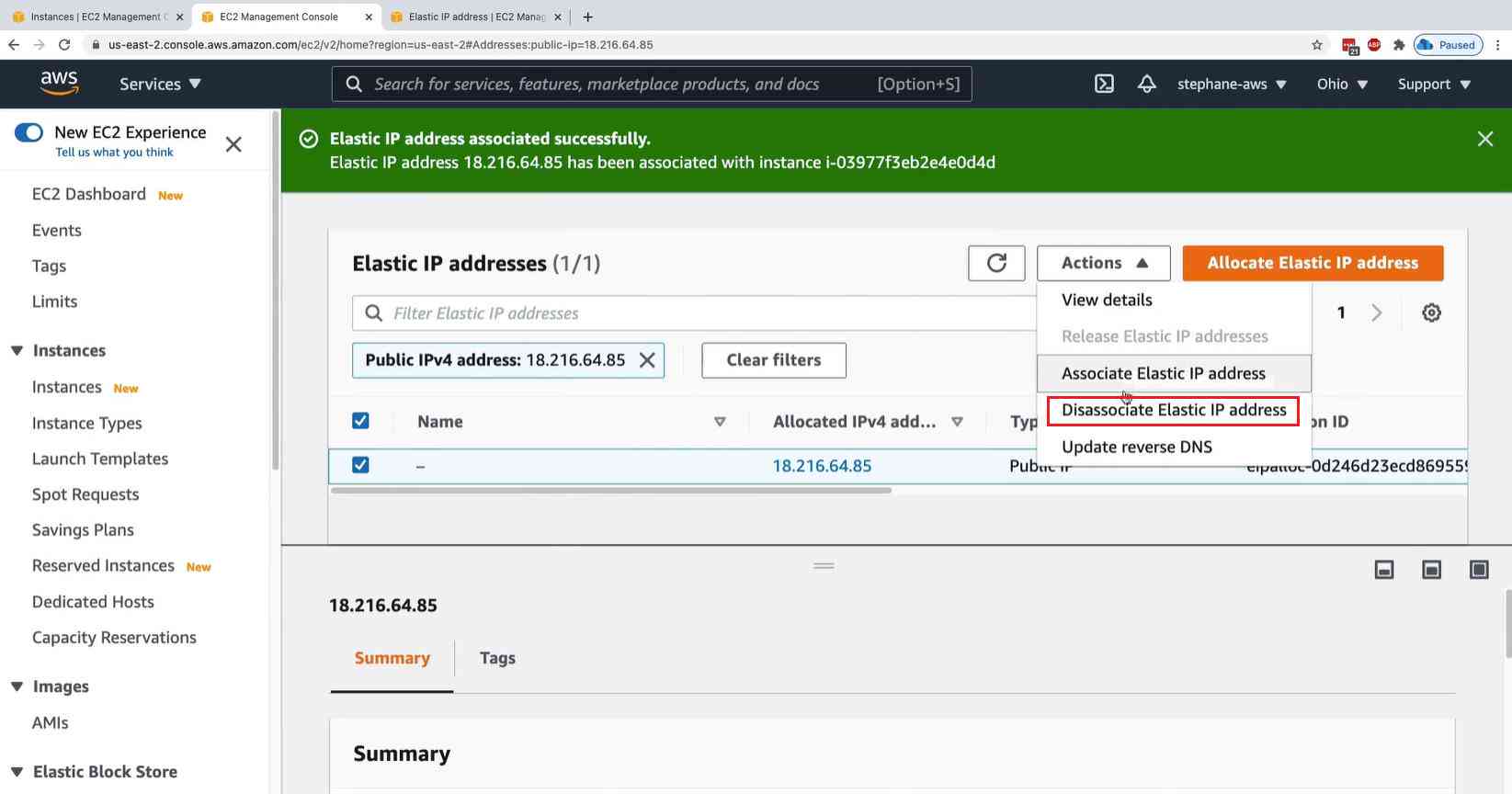Switch to the Summary tab

point(392,658)
